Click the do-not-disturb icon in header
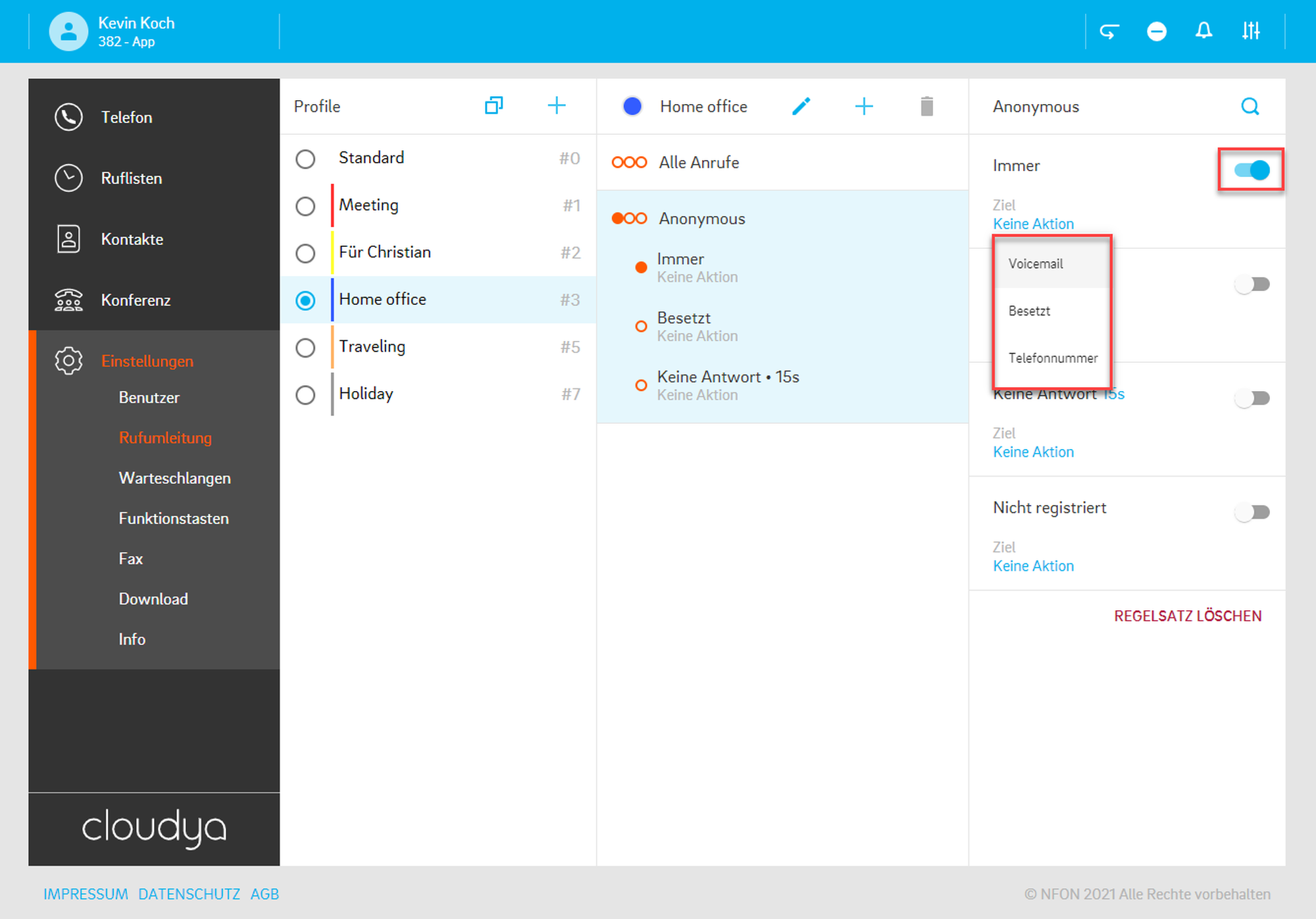Image resolution: width=1316 pixels, height=919 pixels. click(x=1156, y=31)
